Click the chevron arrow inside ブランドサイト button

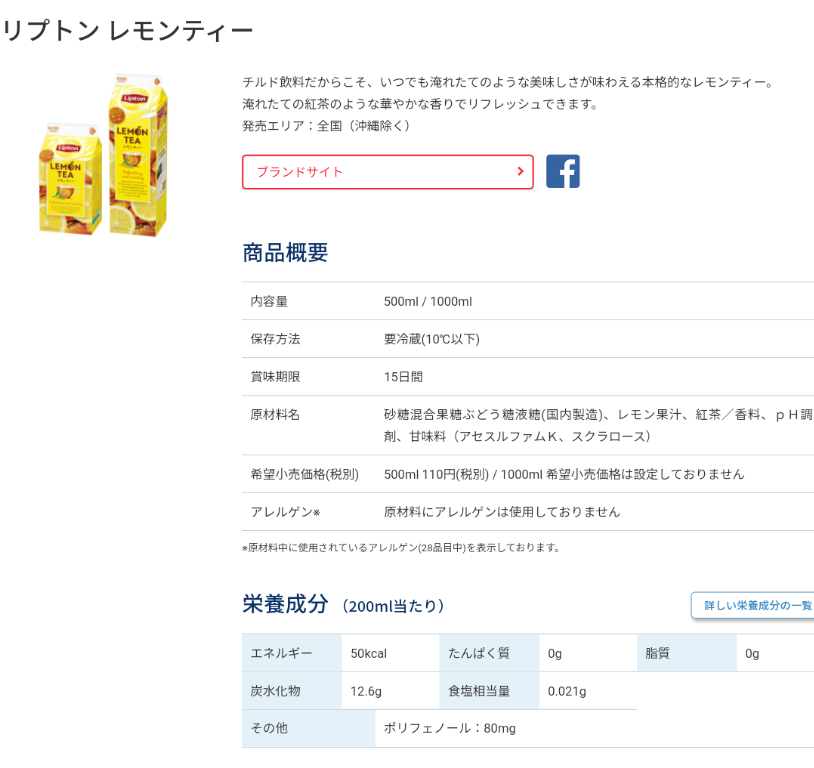[x=518, y=171]
